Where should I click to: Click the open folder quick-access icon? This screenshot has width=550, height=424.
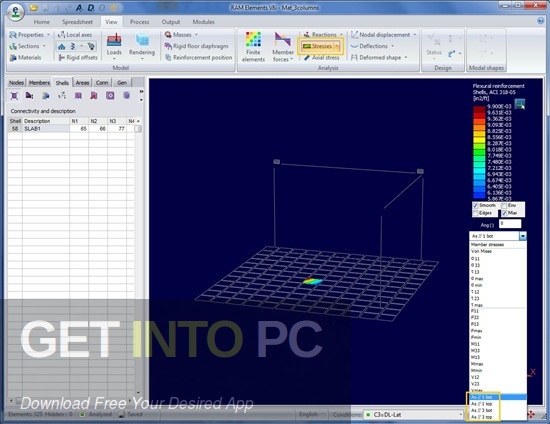coord(34,8)
